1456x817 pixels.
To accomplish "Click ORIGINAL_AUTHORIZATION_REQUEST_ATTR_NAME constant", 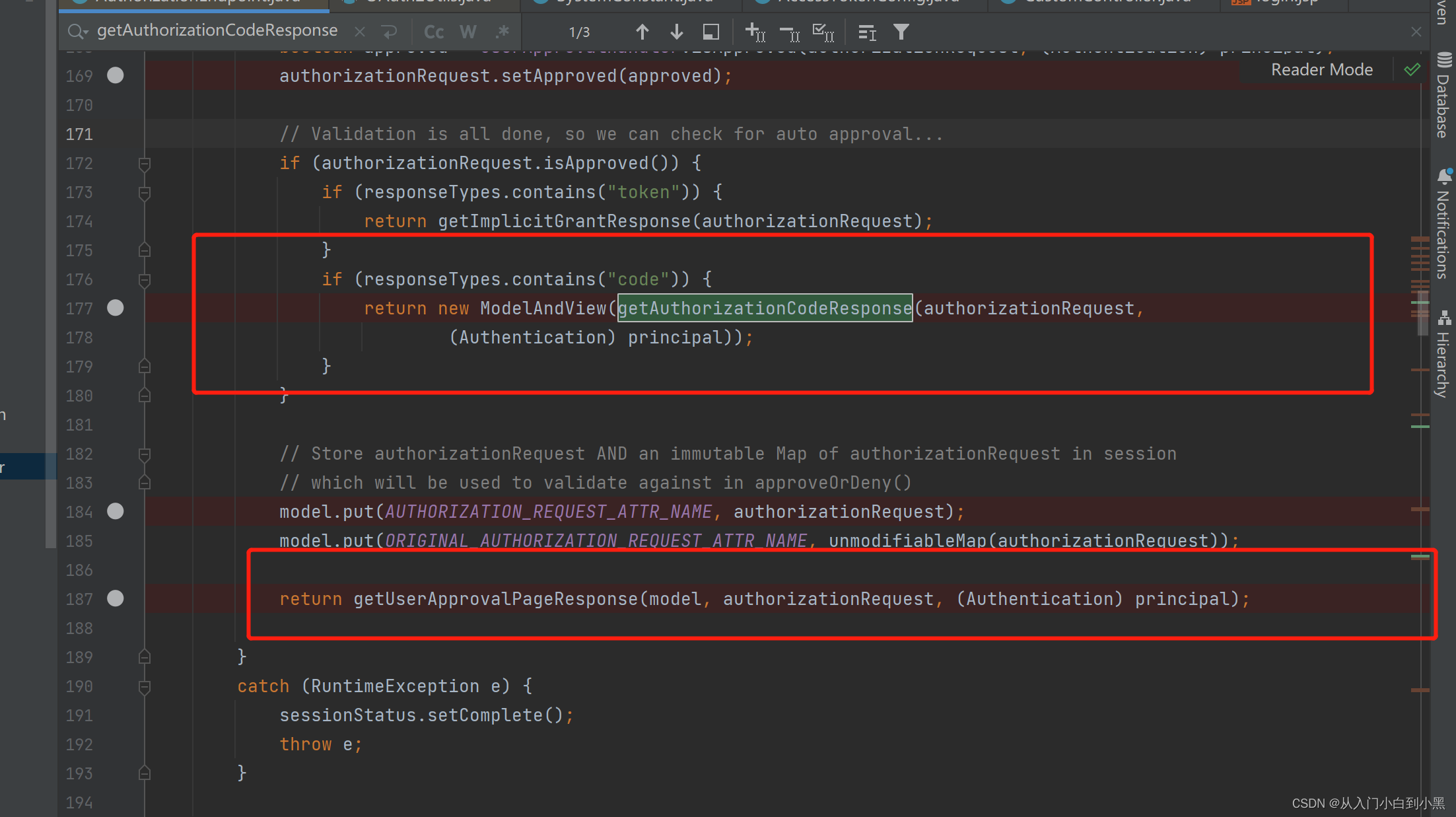I will (x=596, y=541).
